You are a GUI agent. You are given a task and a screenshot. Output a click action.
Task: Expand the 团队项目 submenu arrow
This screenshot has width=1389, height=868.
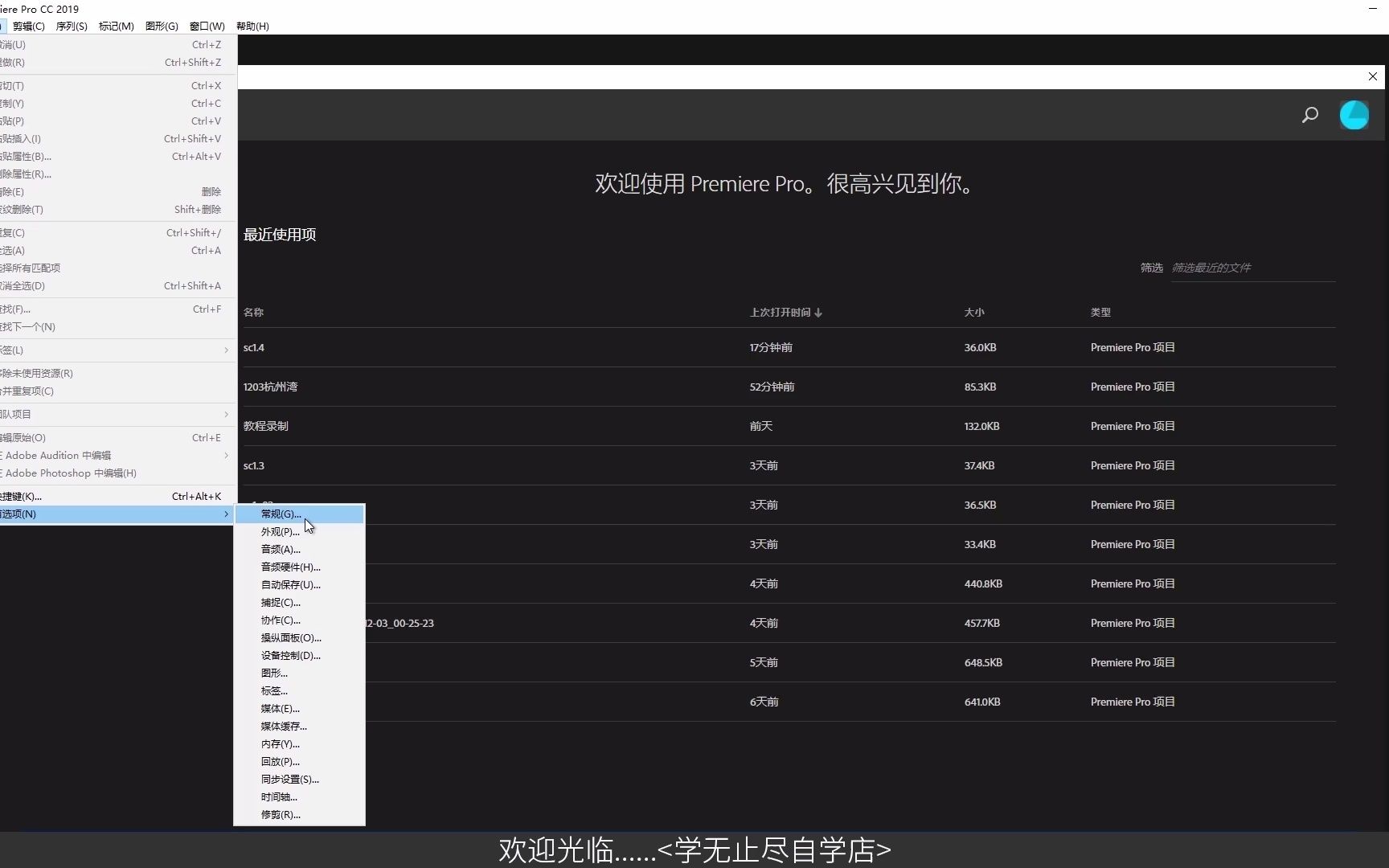coord(227,414)
